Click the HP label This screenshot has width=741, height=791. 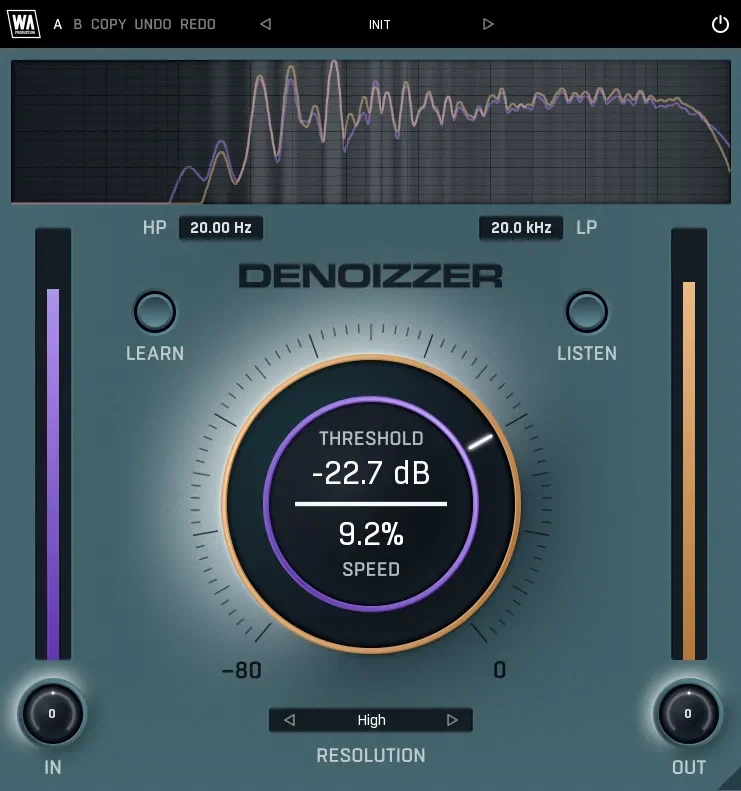coord(154,228)
